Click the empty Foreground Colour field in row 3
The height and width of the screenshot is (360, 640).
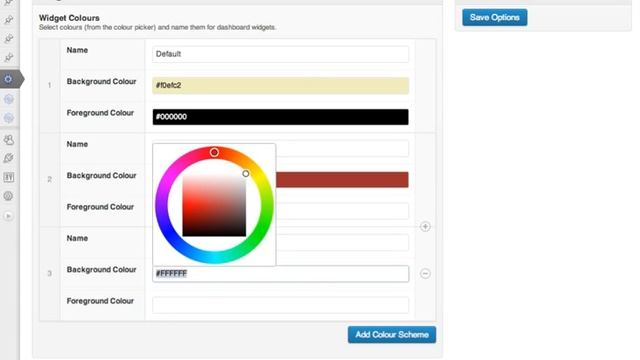[x=280, y=305]
